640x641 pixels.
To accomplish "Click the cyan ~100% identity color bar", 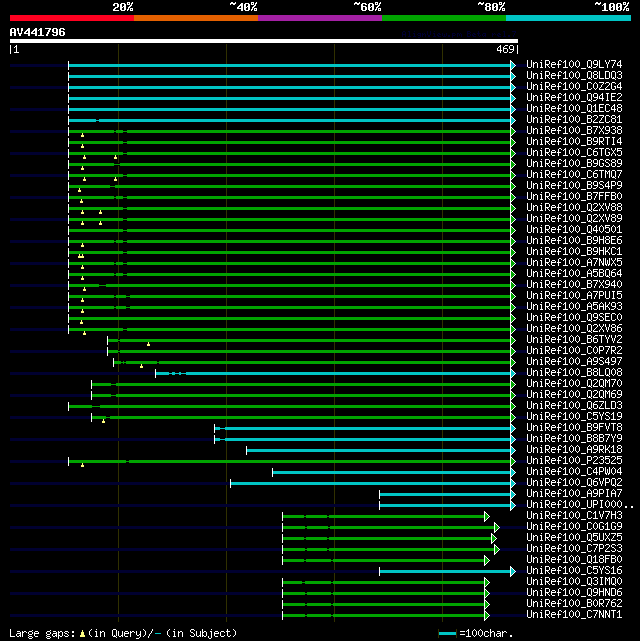I will point(568,18).
